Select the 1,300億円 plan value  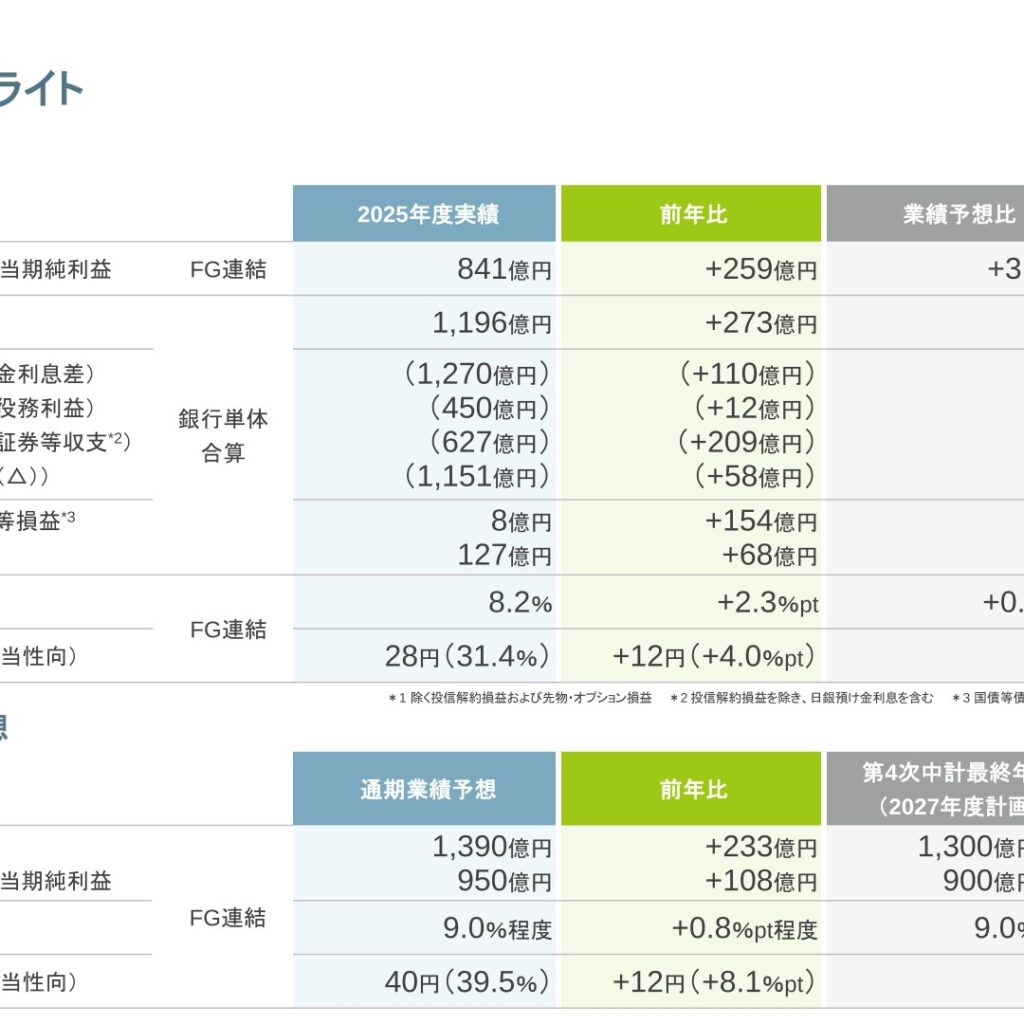pos(970,848)
